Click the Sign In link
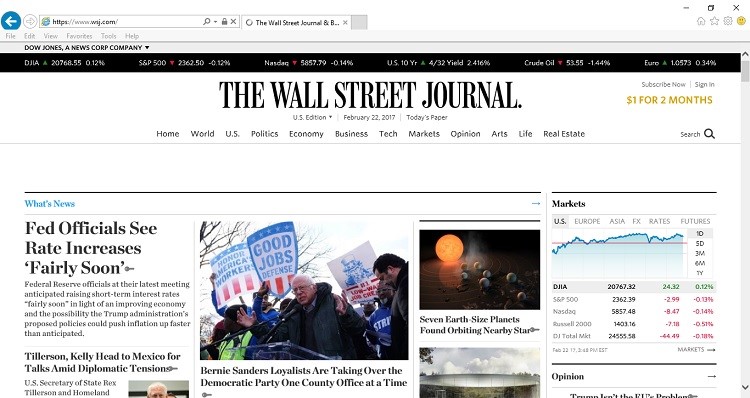 [705, 84]
